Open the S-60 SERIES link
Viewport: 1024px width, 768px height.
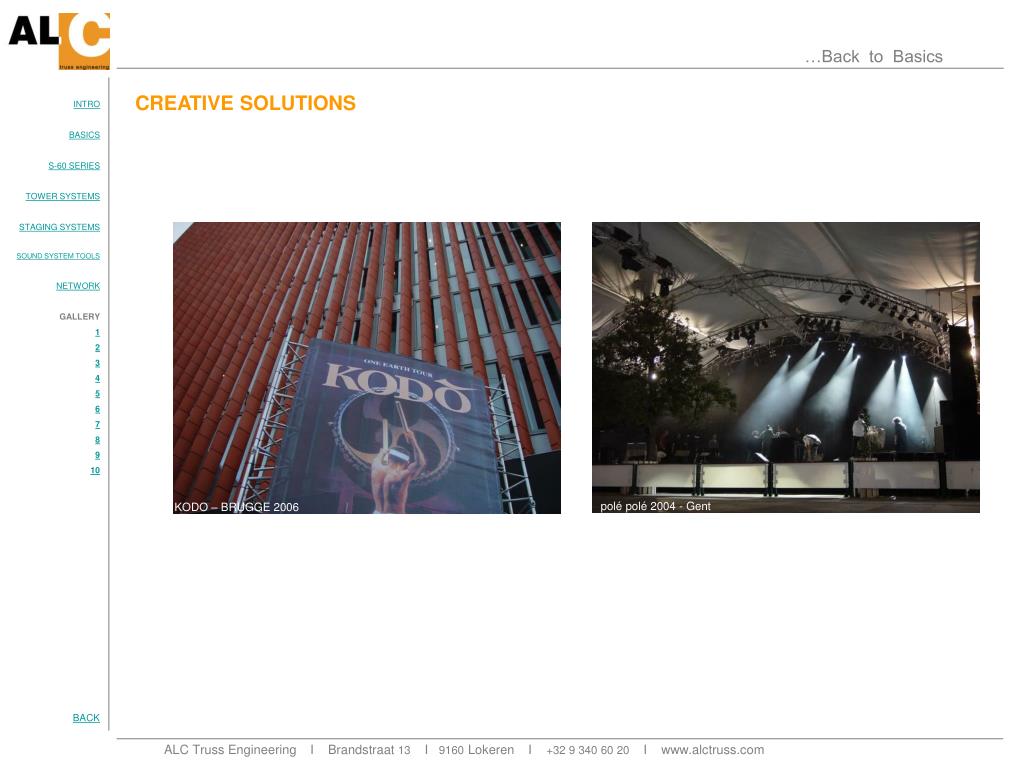[74, 166]
